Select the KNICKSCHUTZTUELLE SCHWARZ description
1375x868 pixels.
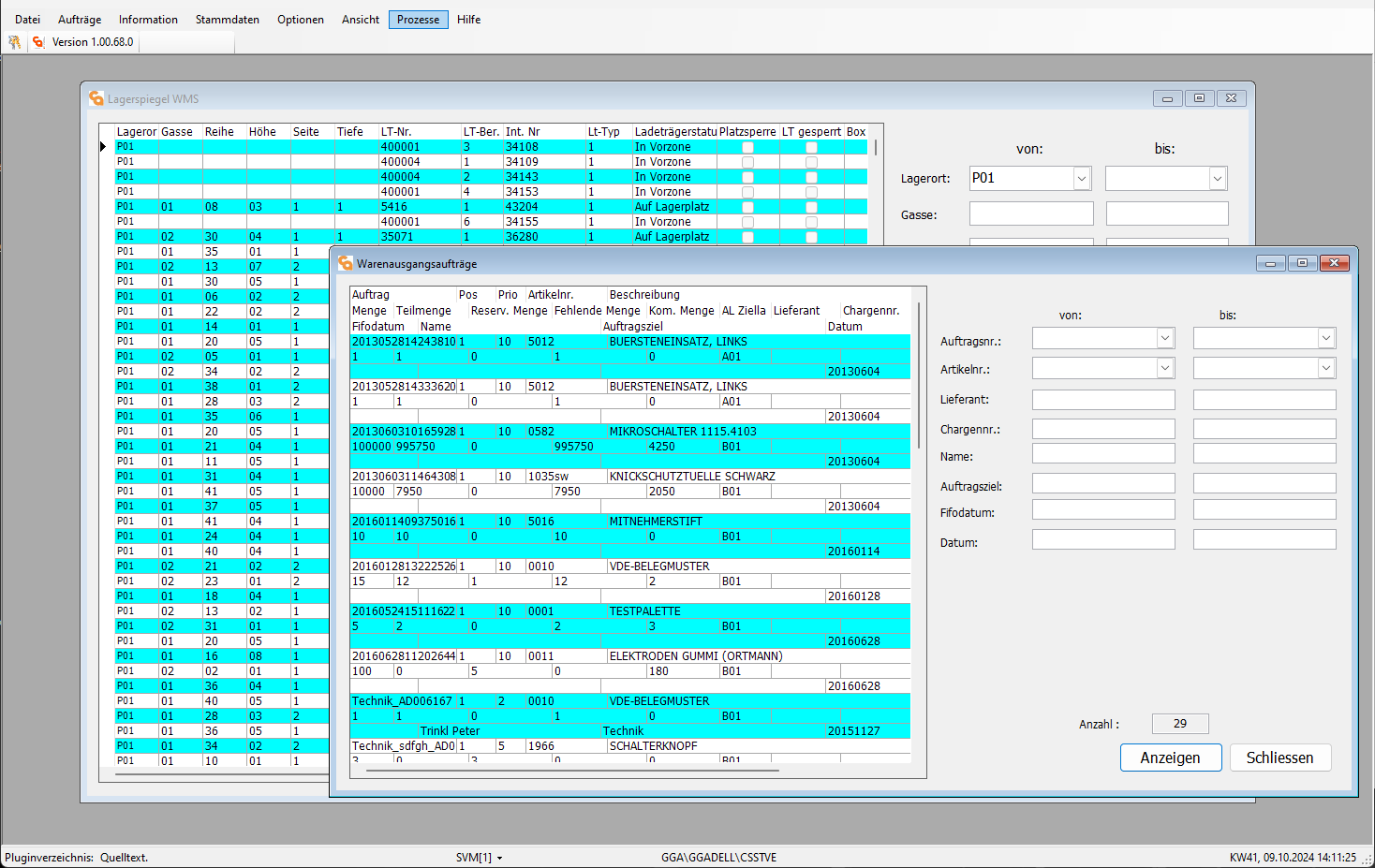click(692, 477)
